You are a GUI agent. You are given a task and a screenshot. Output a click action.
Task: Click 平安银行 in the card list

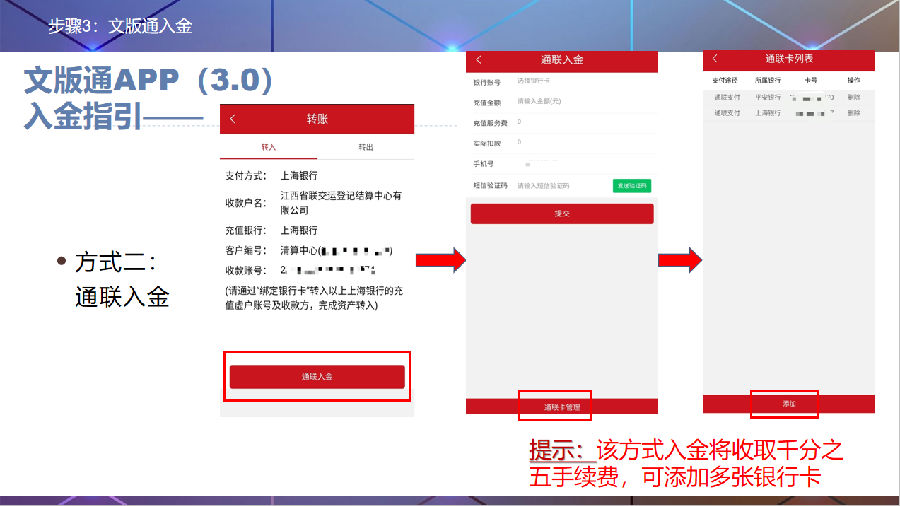tap(768, 98)
